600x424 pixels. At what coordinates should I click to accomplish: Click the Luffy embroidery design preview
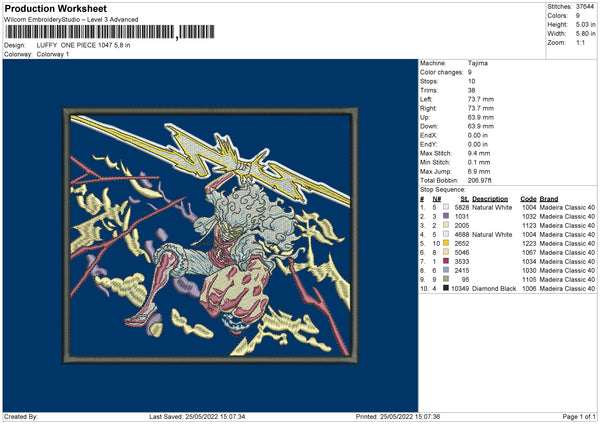coord(210,235)
